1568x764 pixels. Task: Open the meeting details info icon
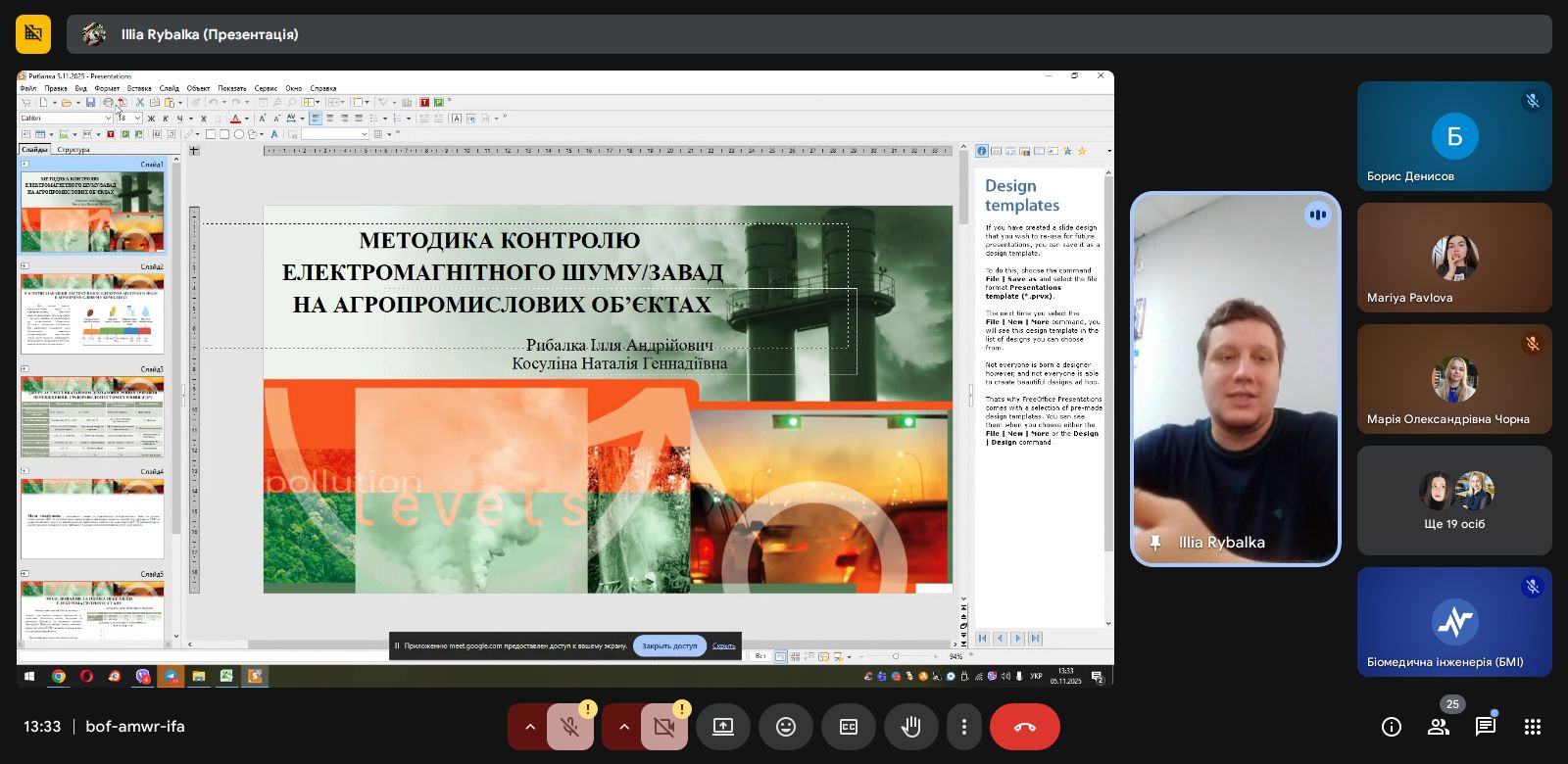click(x=1392, y=727)
